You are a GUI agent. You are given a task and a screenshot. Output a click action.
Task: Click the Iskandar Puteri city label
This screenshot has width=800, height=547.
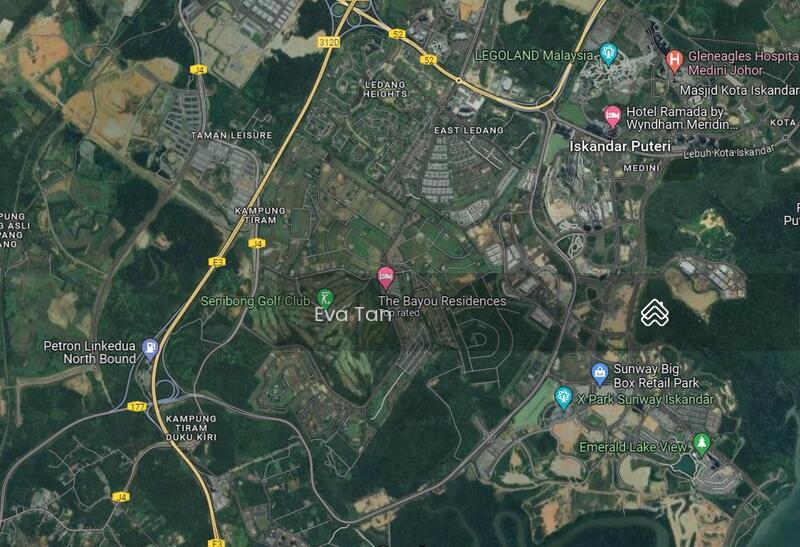620,146
